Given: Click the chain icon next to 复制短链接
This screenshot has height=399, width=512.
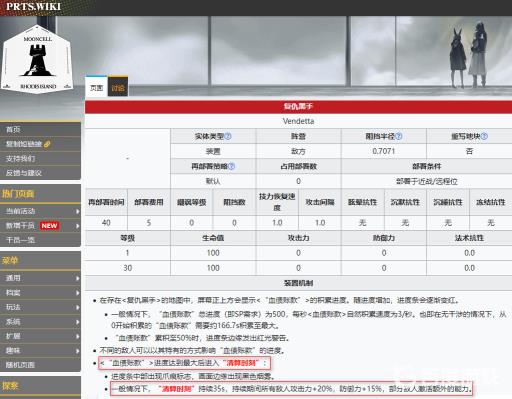Looking at the screenshot, I should [x=47, y=144].
